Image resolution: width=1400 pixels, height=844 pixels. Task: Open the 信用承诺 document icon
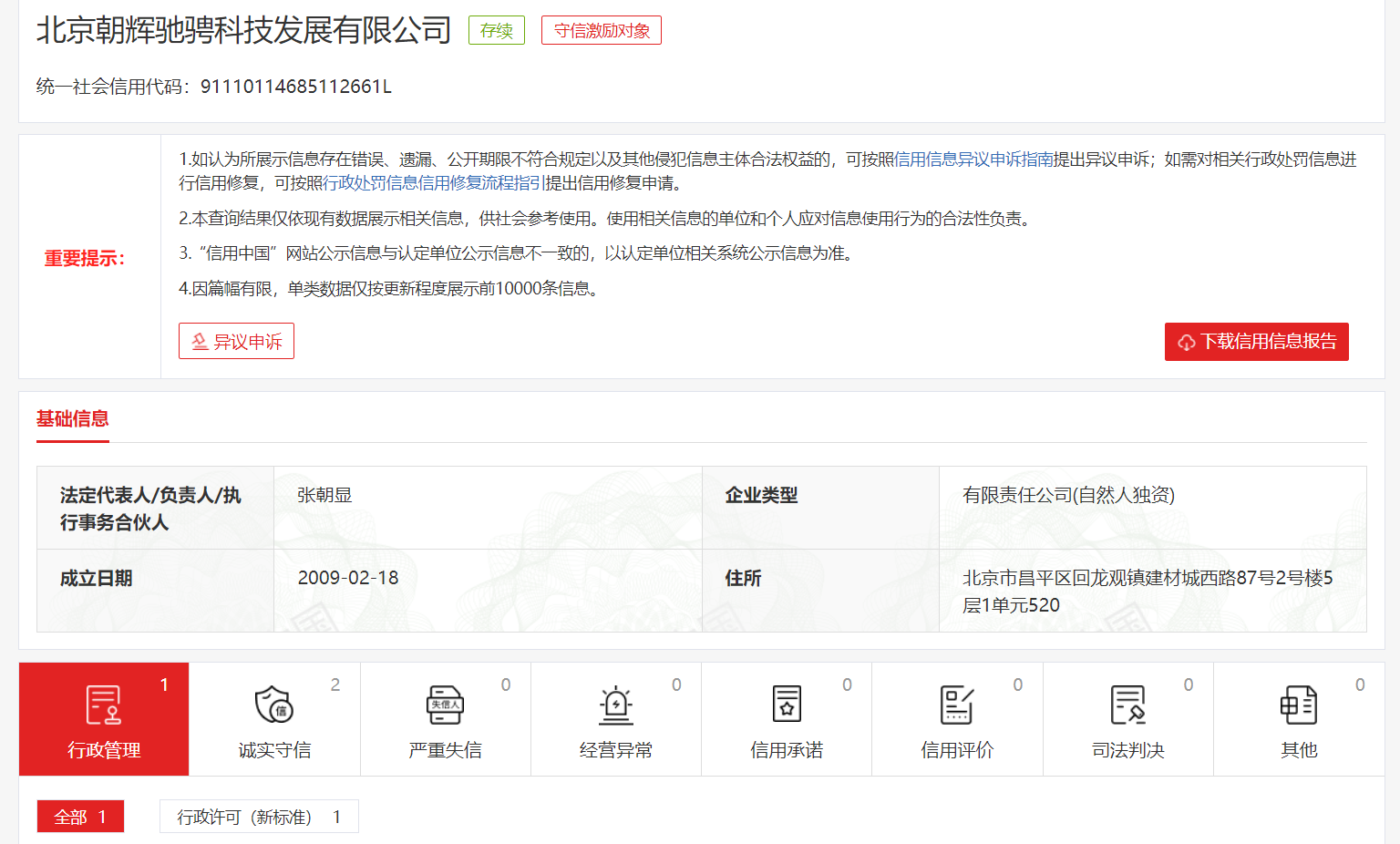pyautogui.click(x=787, y=705)
